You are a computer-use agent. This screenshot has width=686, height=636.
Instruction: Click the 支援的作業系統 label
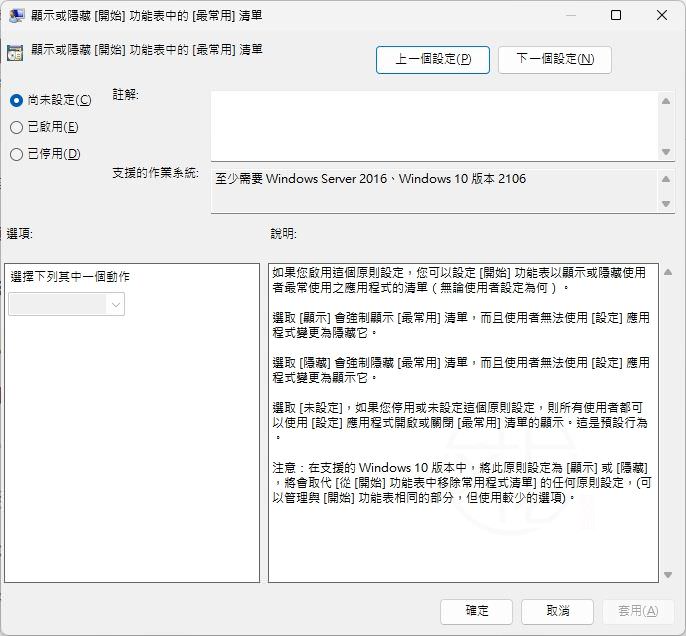pyautogui.click(x=155, y=173)
